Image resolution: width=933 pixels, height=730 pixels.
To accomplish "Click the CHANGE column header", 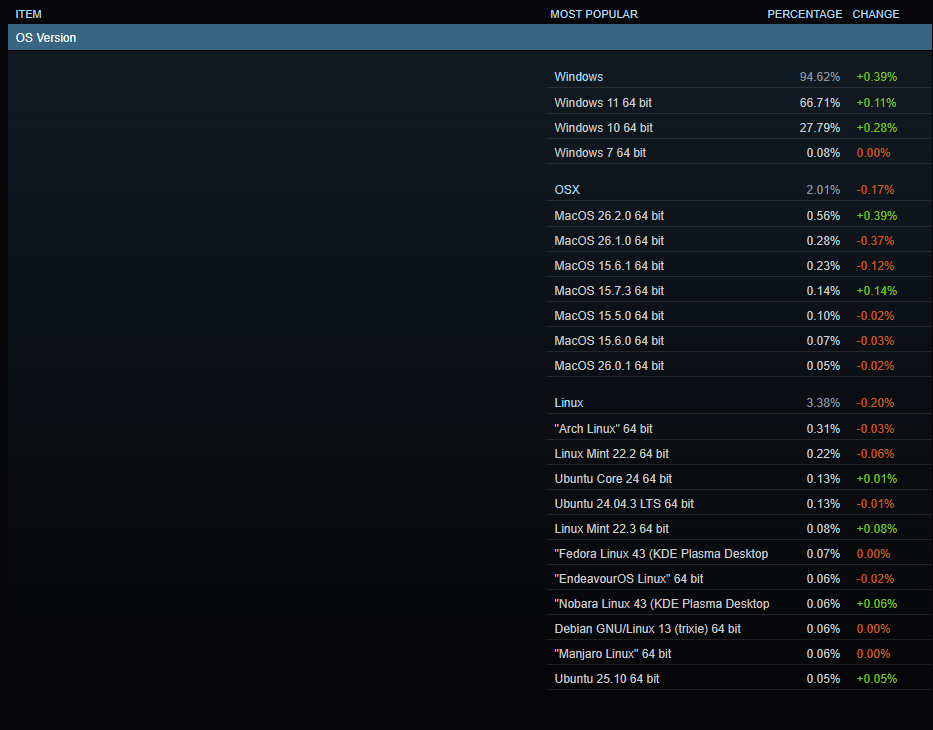I will click(876, 14).
